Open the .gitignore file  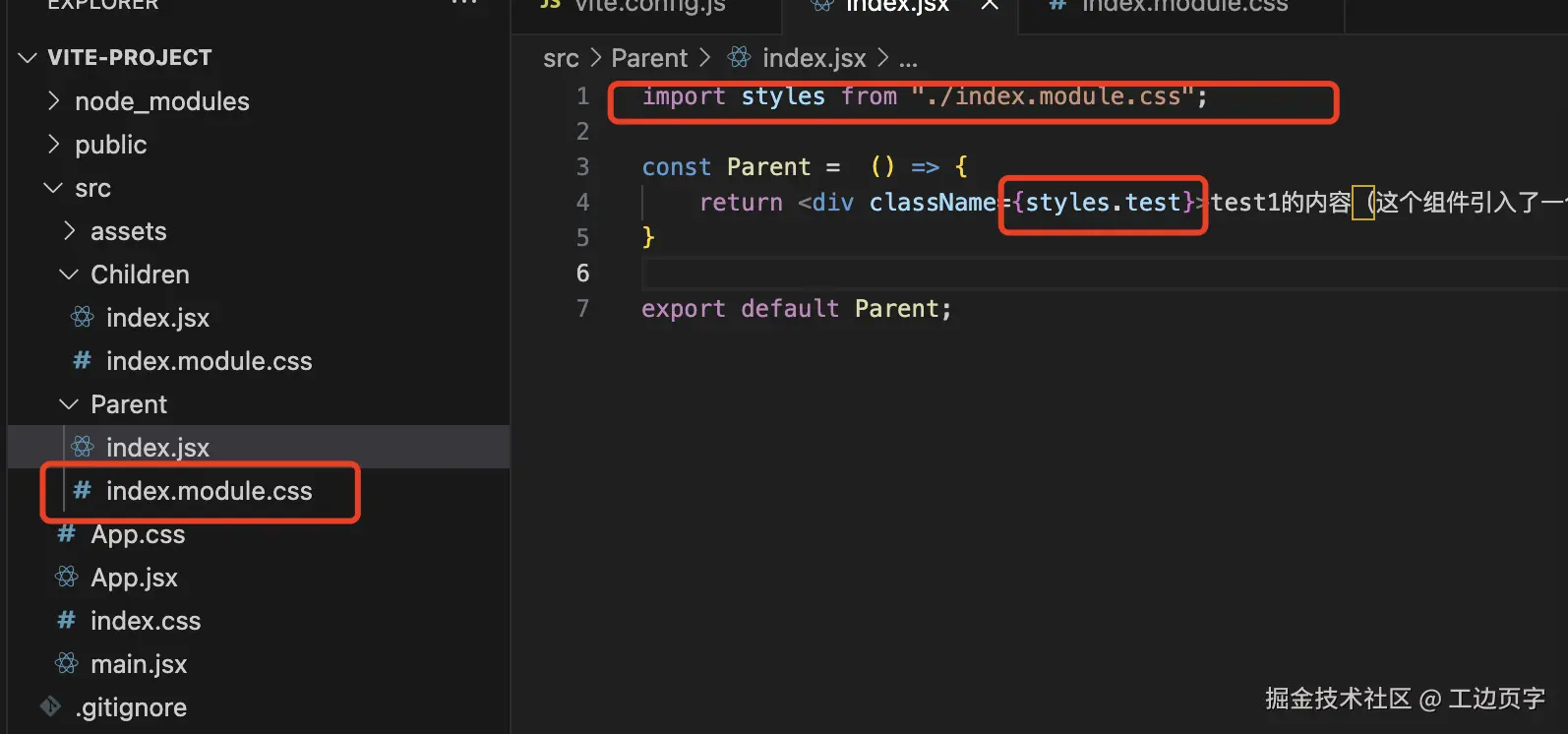point(131,707)
